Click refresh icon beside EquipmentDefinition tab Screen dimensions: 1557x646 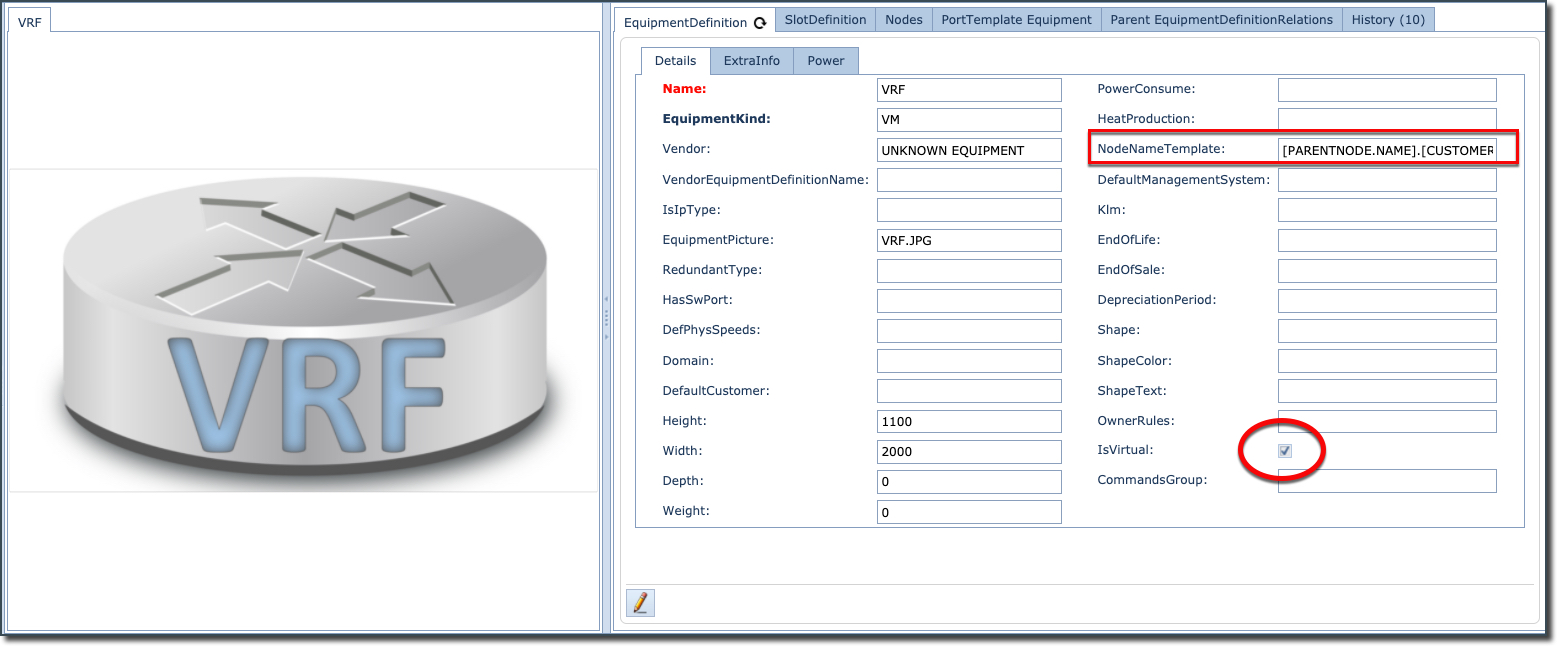(760, 22)
